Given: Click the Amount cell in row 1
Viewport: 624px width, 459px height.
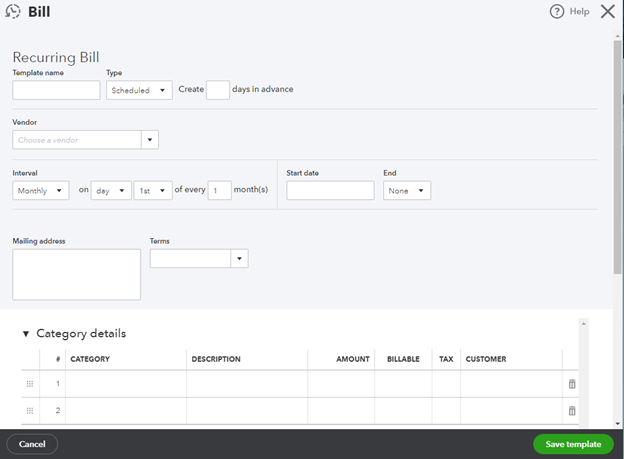Looking at the screenshot, I should pos(341,384).
